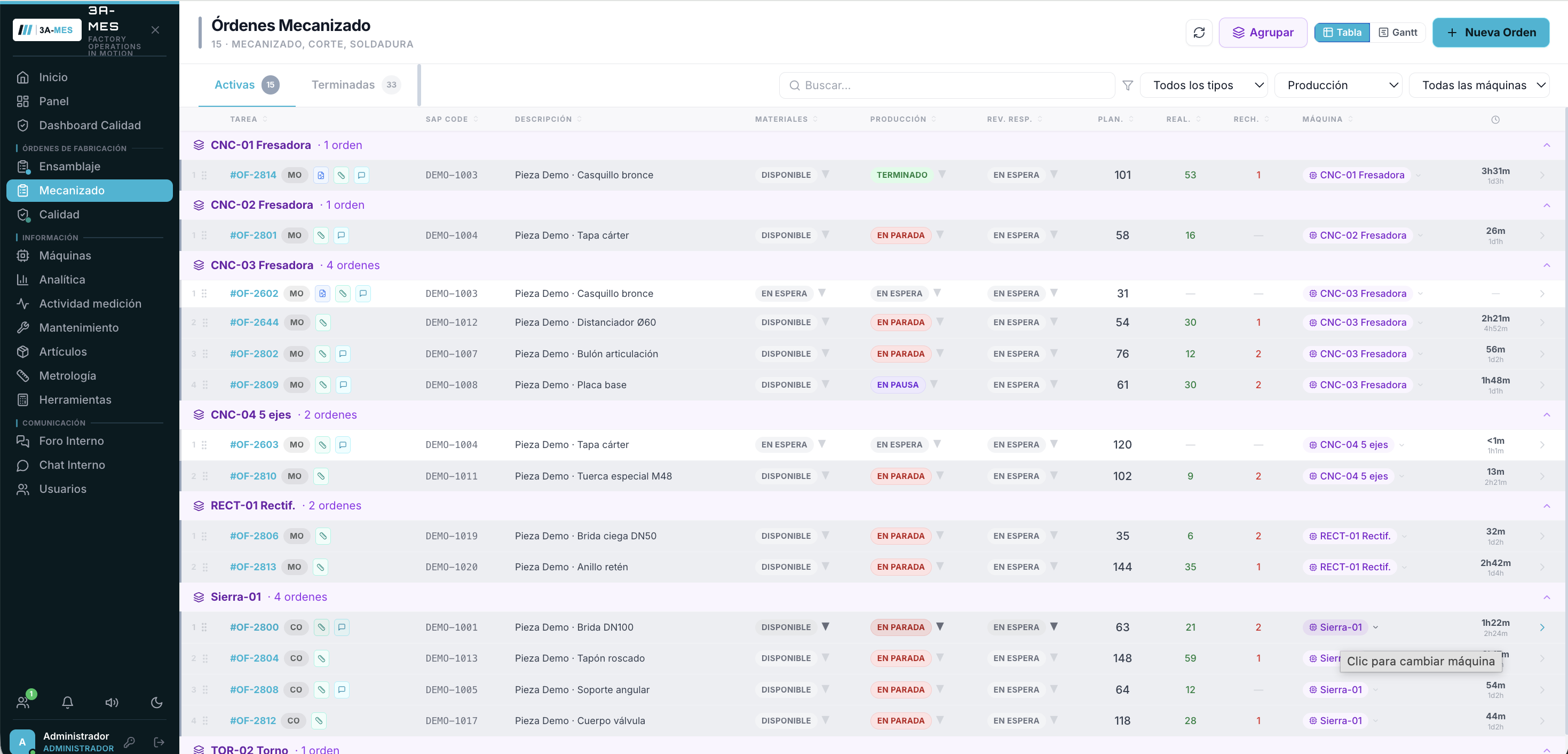Open the connected users icon with badge
1568x754 pixels.
click(23, 702)
